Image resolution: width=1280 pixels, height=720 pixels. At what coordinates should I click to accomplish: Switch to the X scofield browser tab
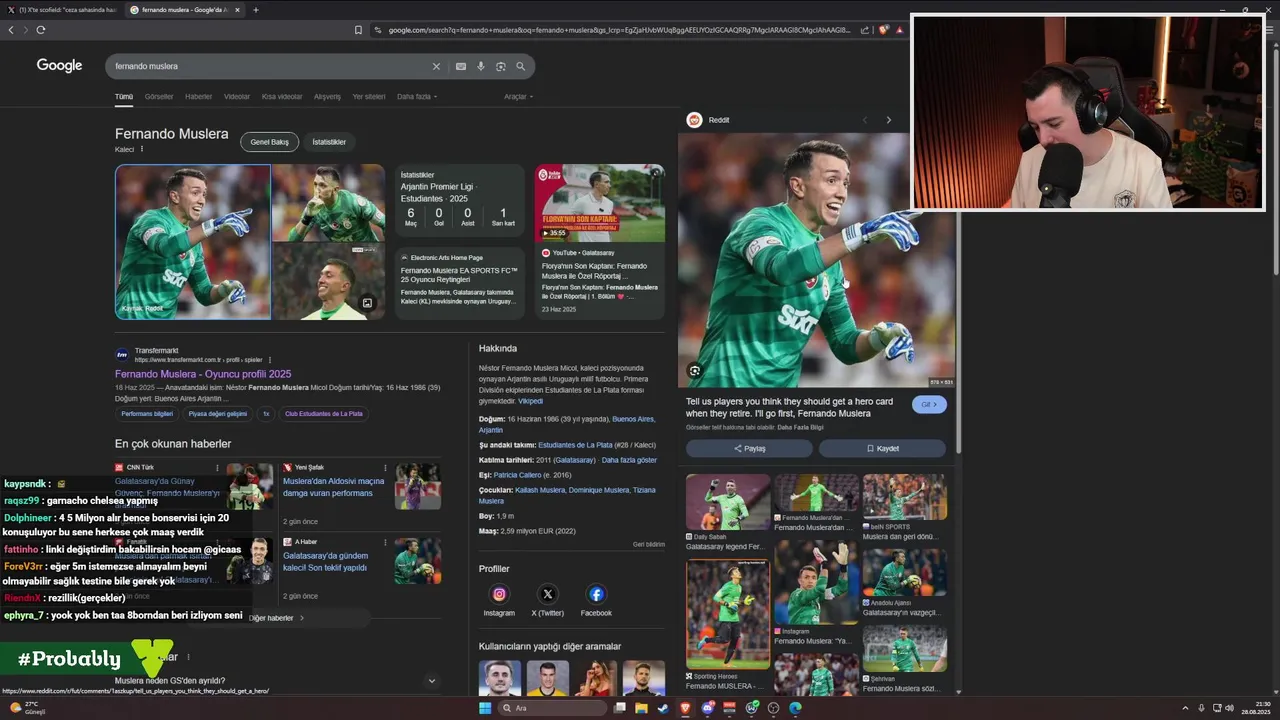click(x=62, y=10)
